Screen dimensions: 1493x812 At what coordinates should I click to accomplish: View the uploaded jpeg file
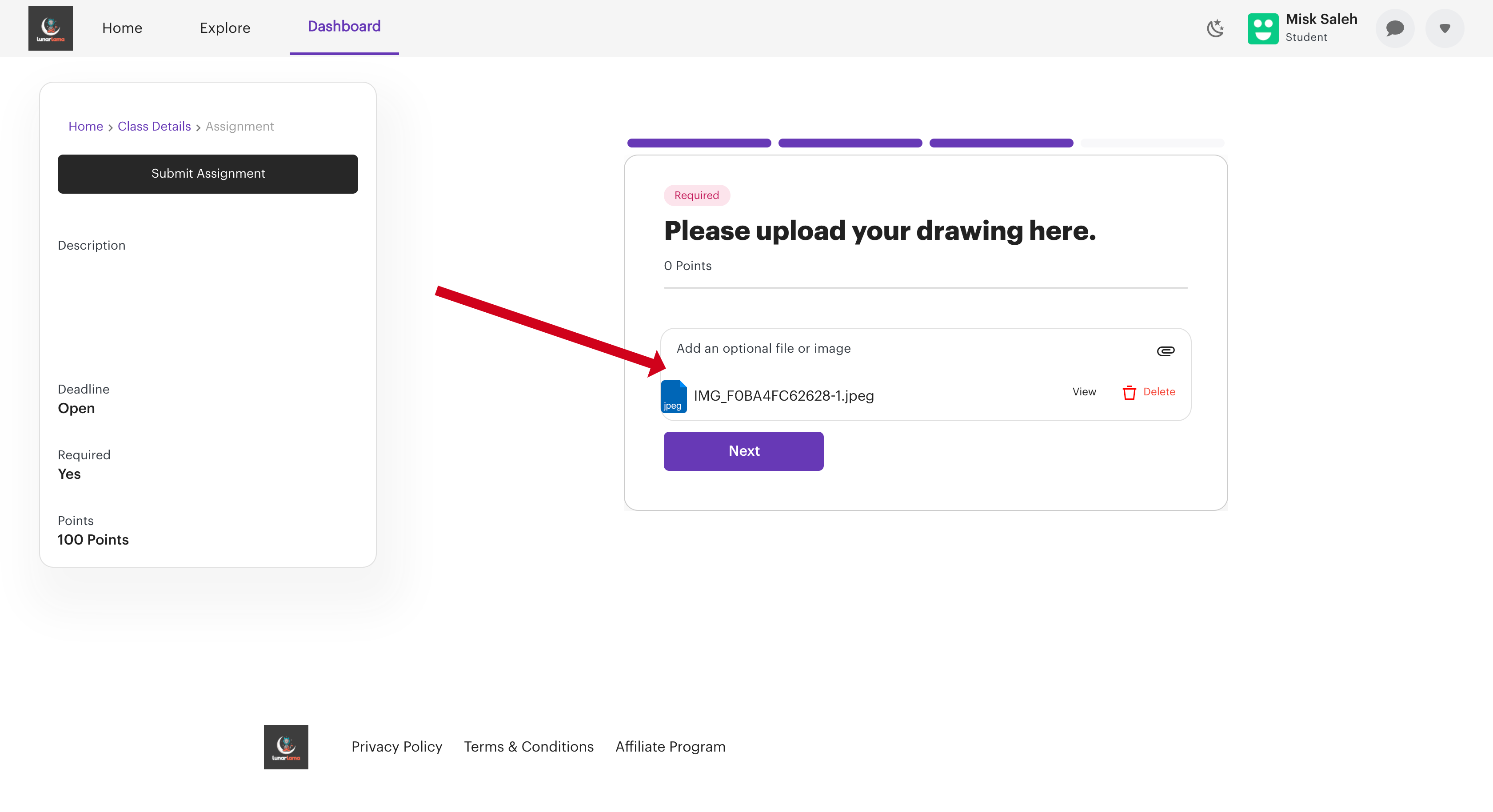pos(1083,392)
